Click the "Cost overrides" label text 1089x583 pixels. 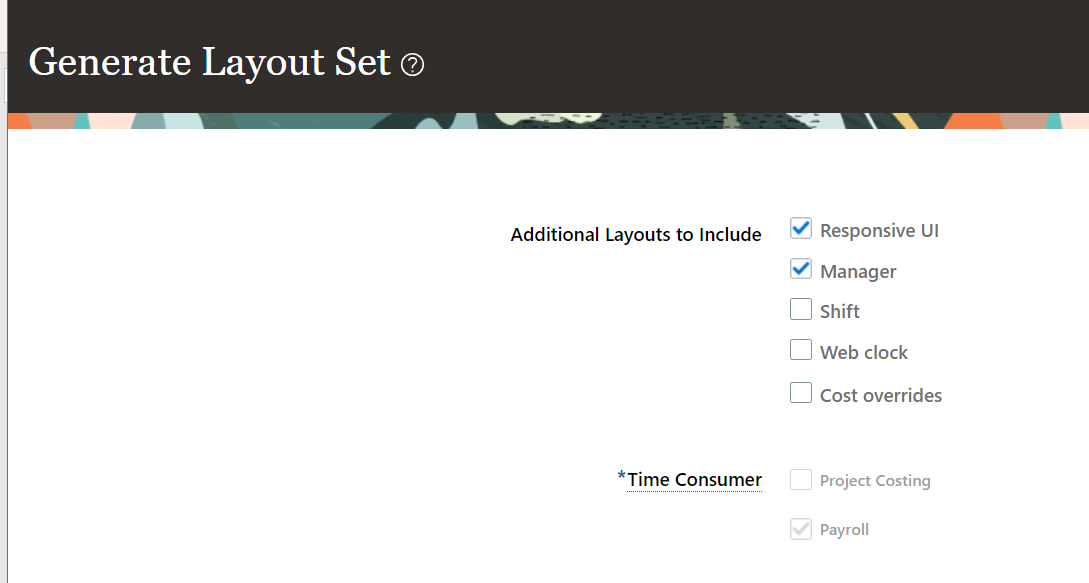880,395
